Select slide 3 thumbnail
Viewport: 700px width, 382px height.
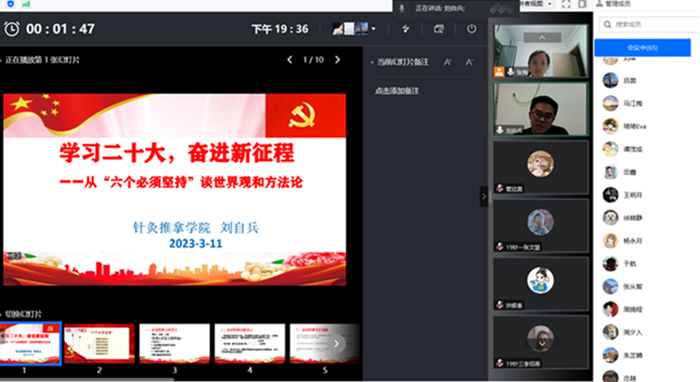(175, 343)
